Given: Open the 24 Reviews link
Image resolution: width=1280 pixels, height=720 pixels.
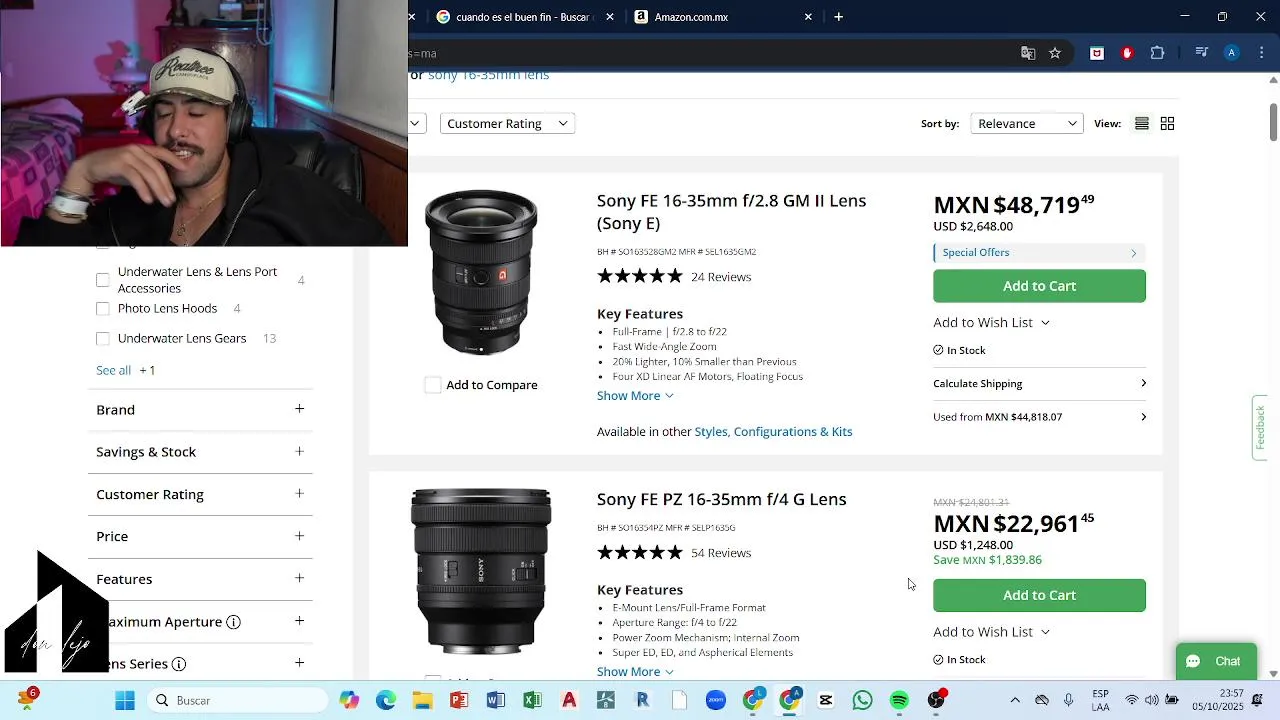Looking at the screenshot, I should (x=721, y=277).
